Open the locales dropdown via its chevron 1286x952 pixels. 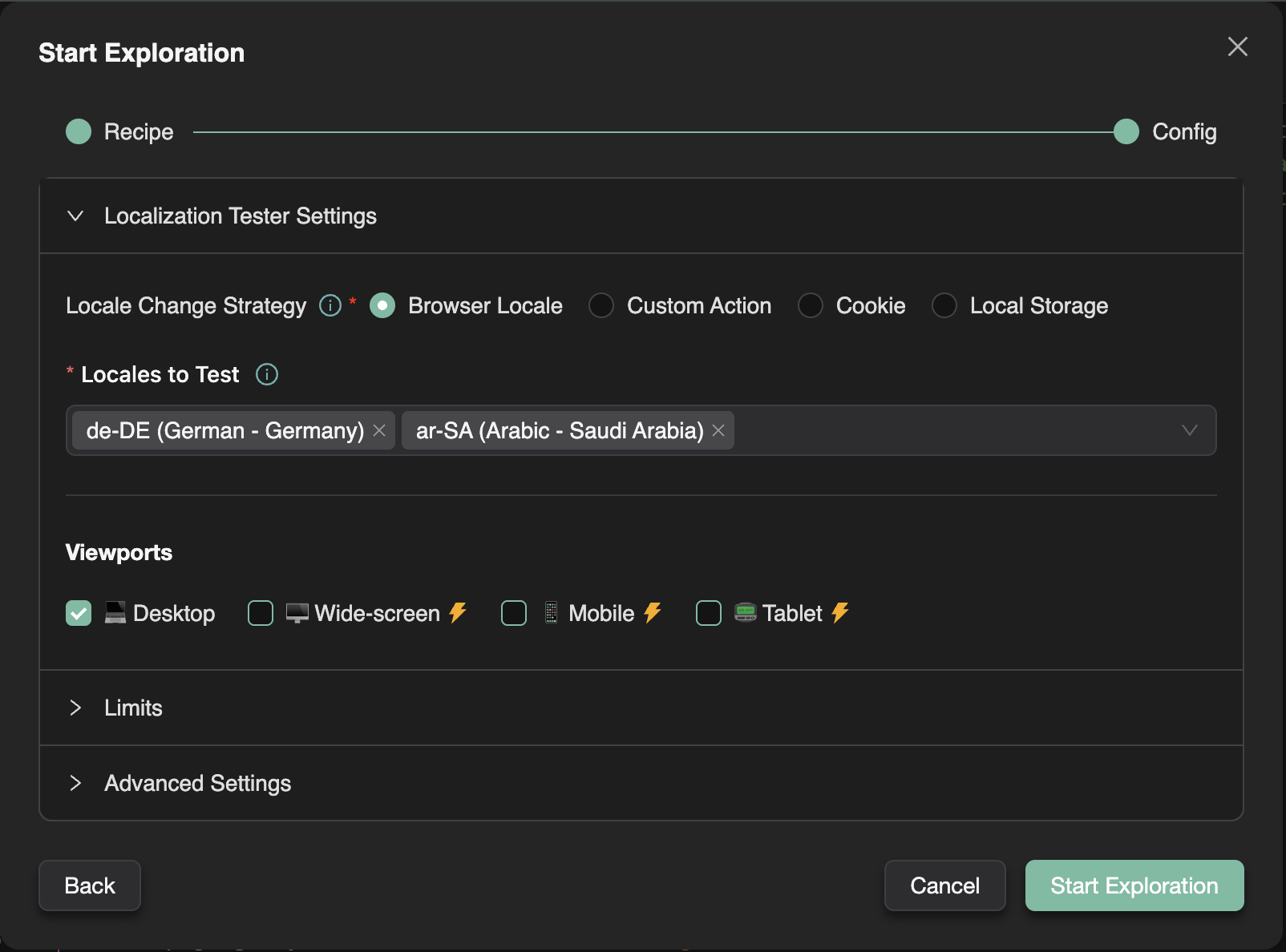(x=1189, y=430)
